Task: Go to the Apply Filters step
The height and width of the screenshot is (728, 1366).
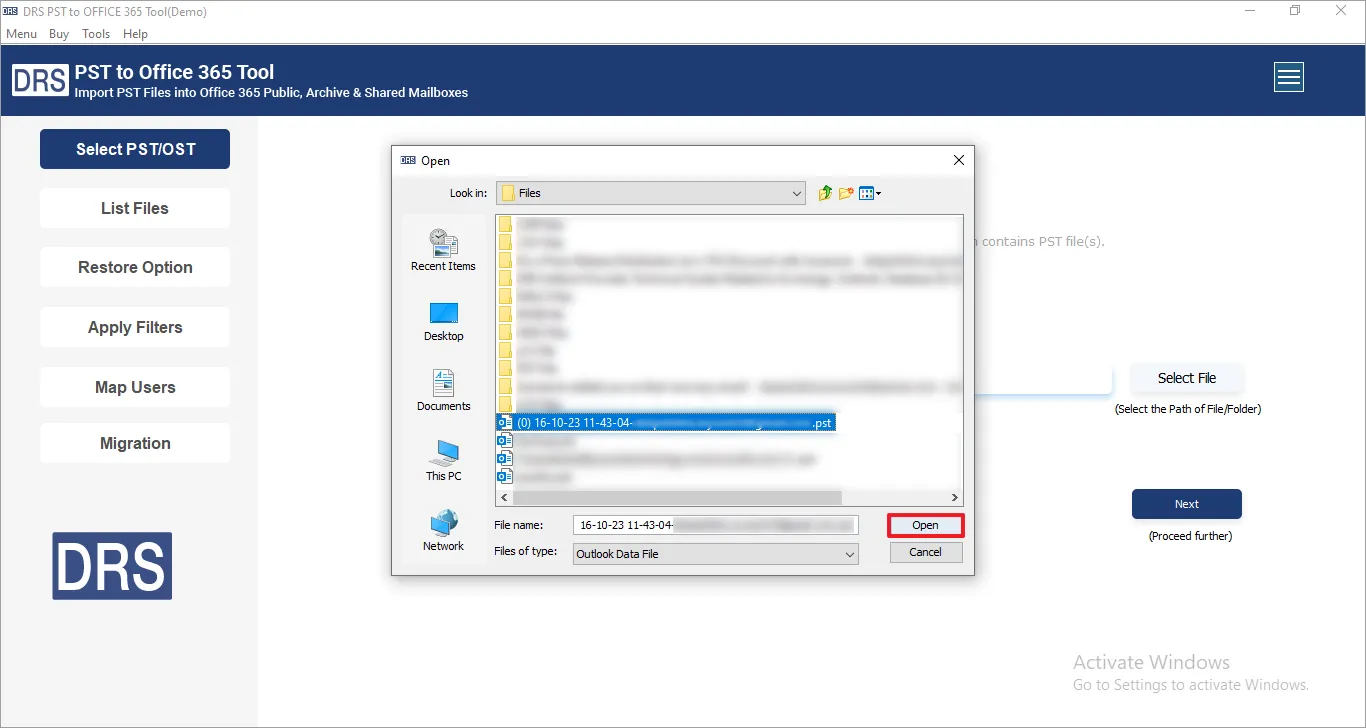Action: 135,327
